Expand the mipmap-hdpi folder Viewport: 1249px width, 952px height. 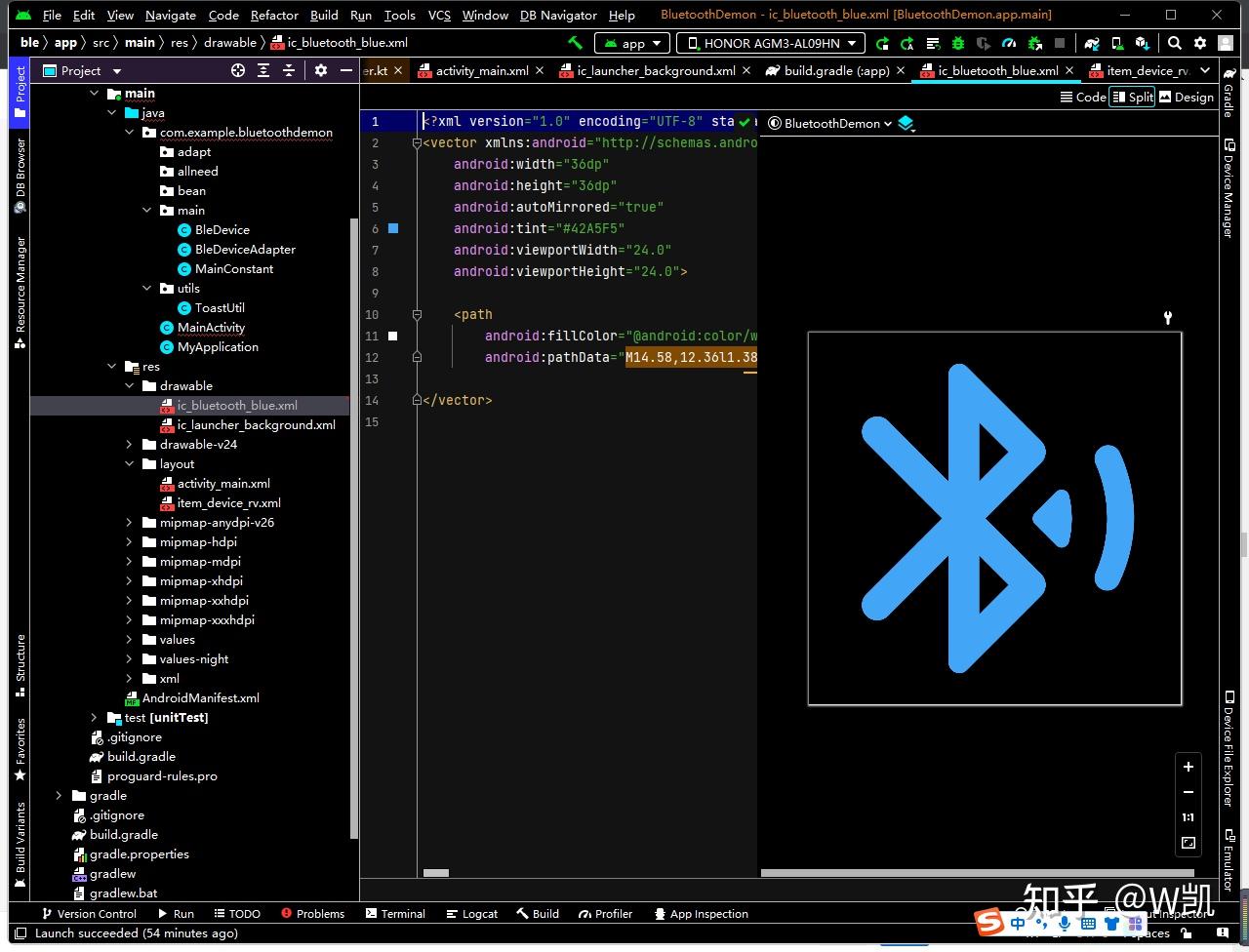coord(129,542)
